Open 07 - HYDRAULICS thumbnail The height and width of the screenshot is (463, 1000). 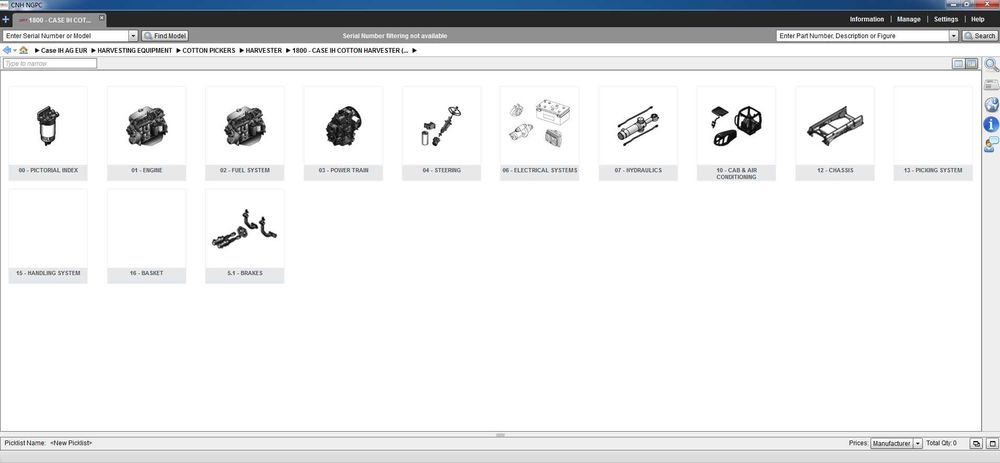click(x=638, y=133)
